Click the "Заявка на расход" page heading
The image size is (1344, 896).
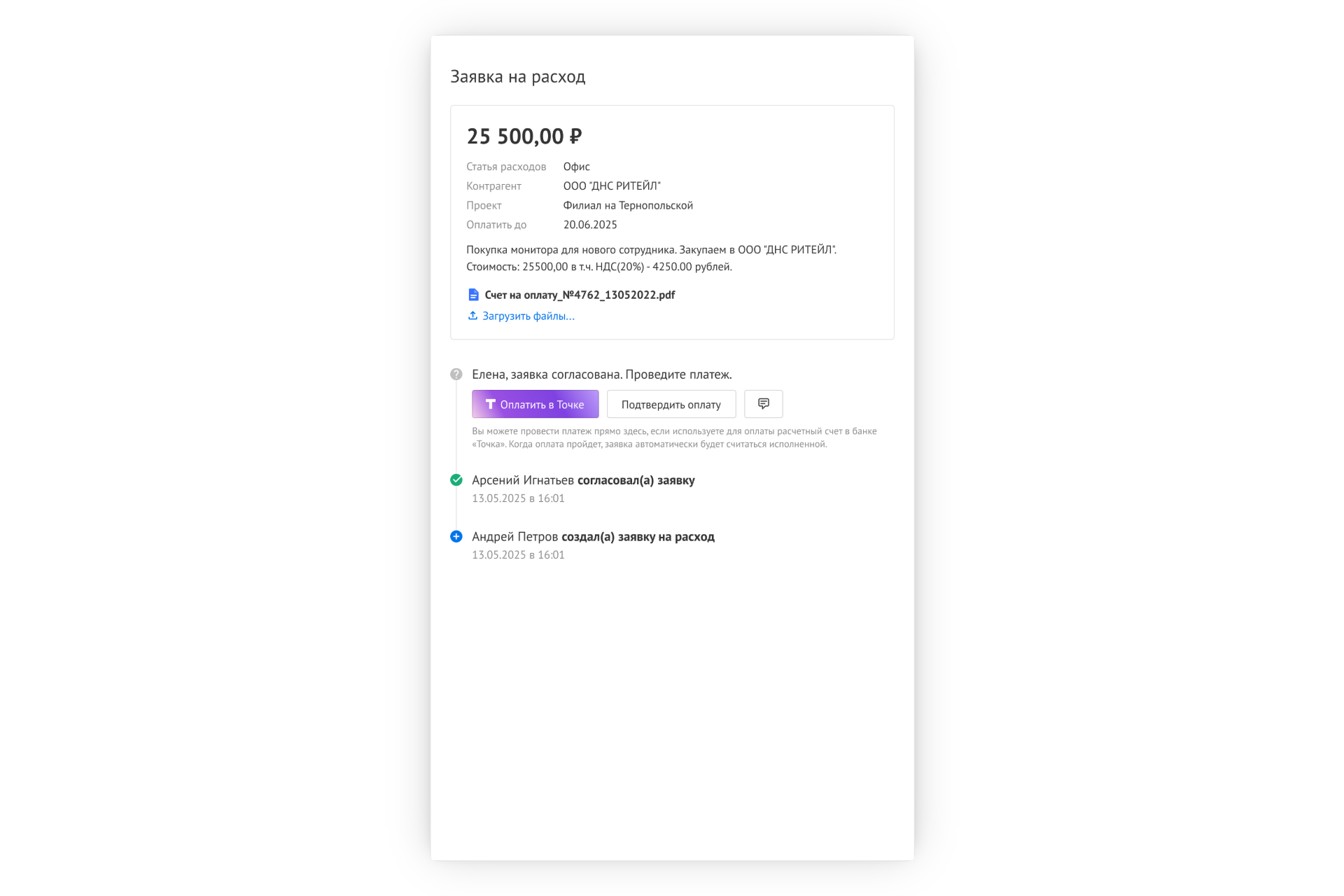pyautogui.click(x=517, y=77)
